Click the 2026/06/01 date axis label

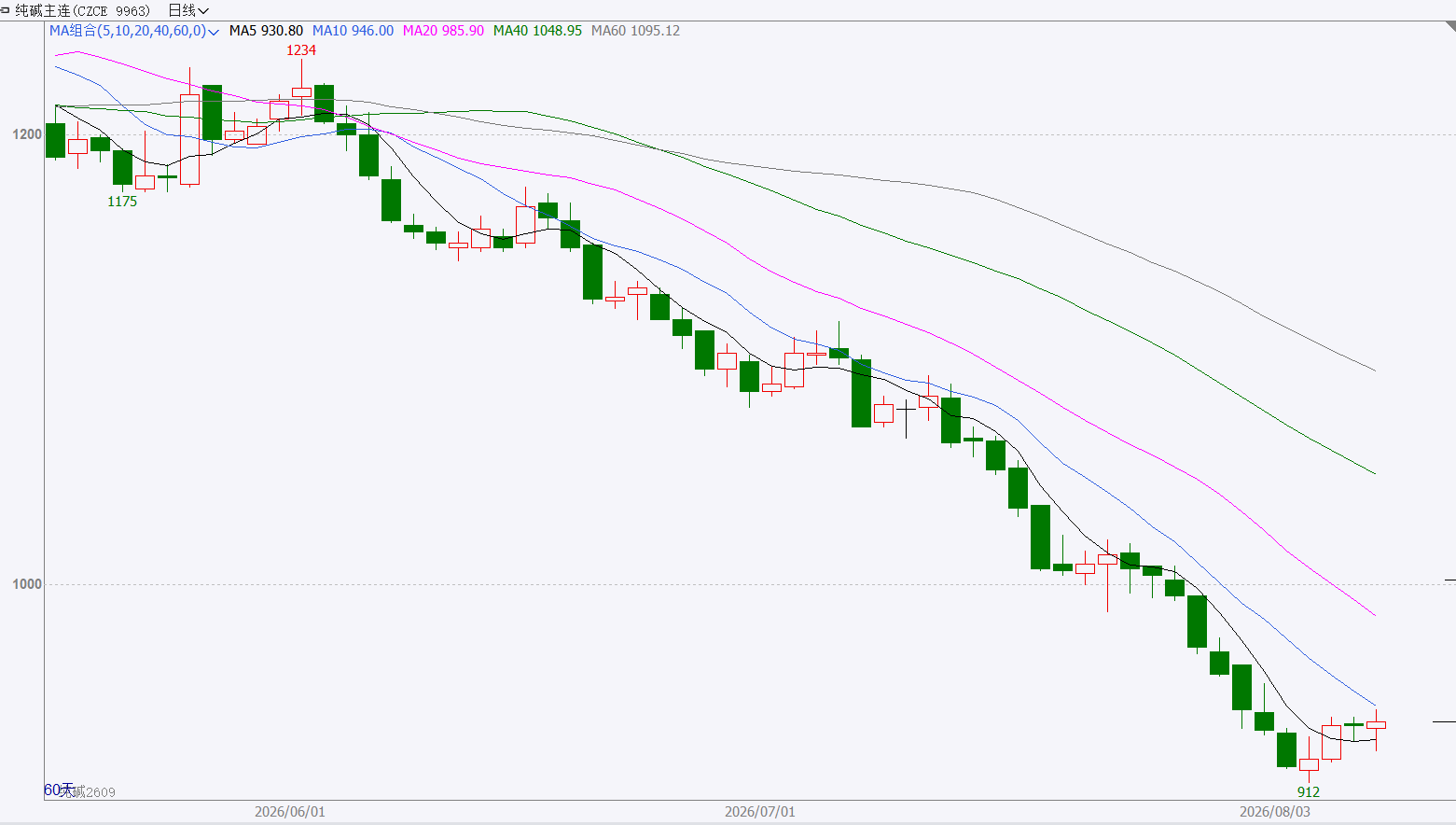290,812
